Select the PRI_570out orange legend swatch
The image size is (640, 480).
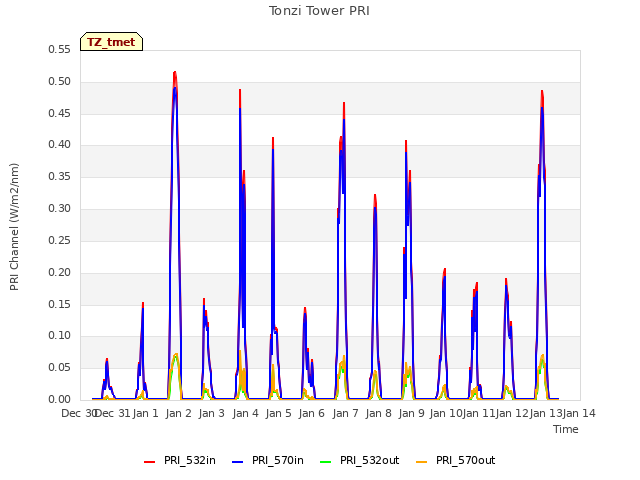click(x=422, y=461)
